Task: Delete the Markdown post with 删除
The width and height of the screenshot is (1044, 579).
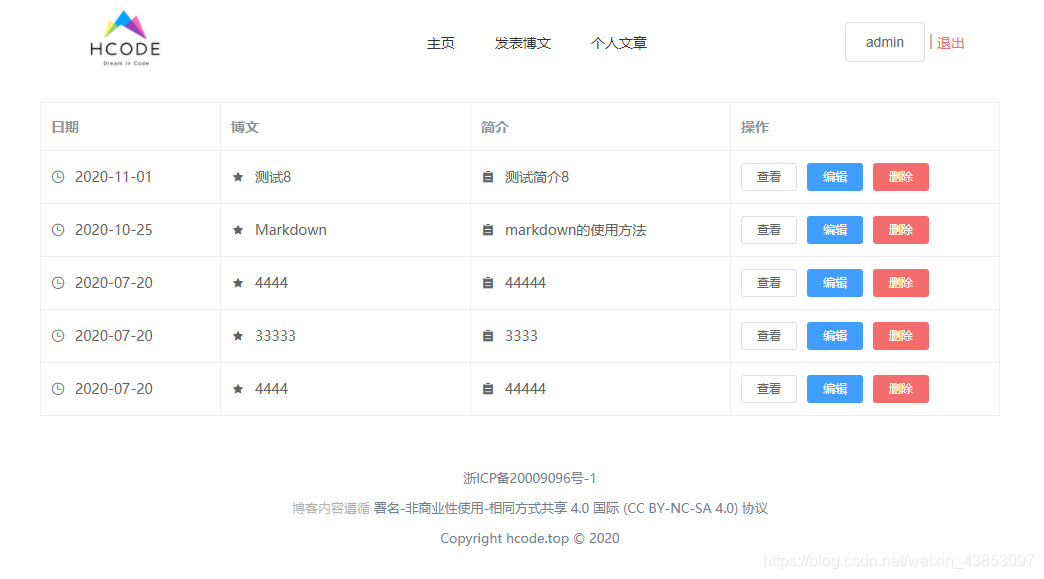Action: click(900, 230)
